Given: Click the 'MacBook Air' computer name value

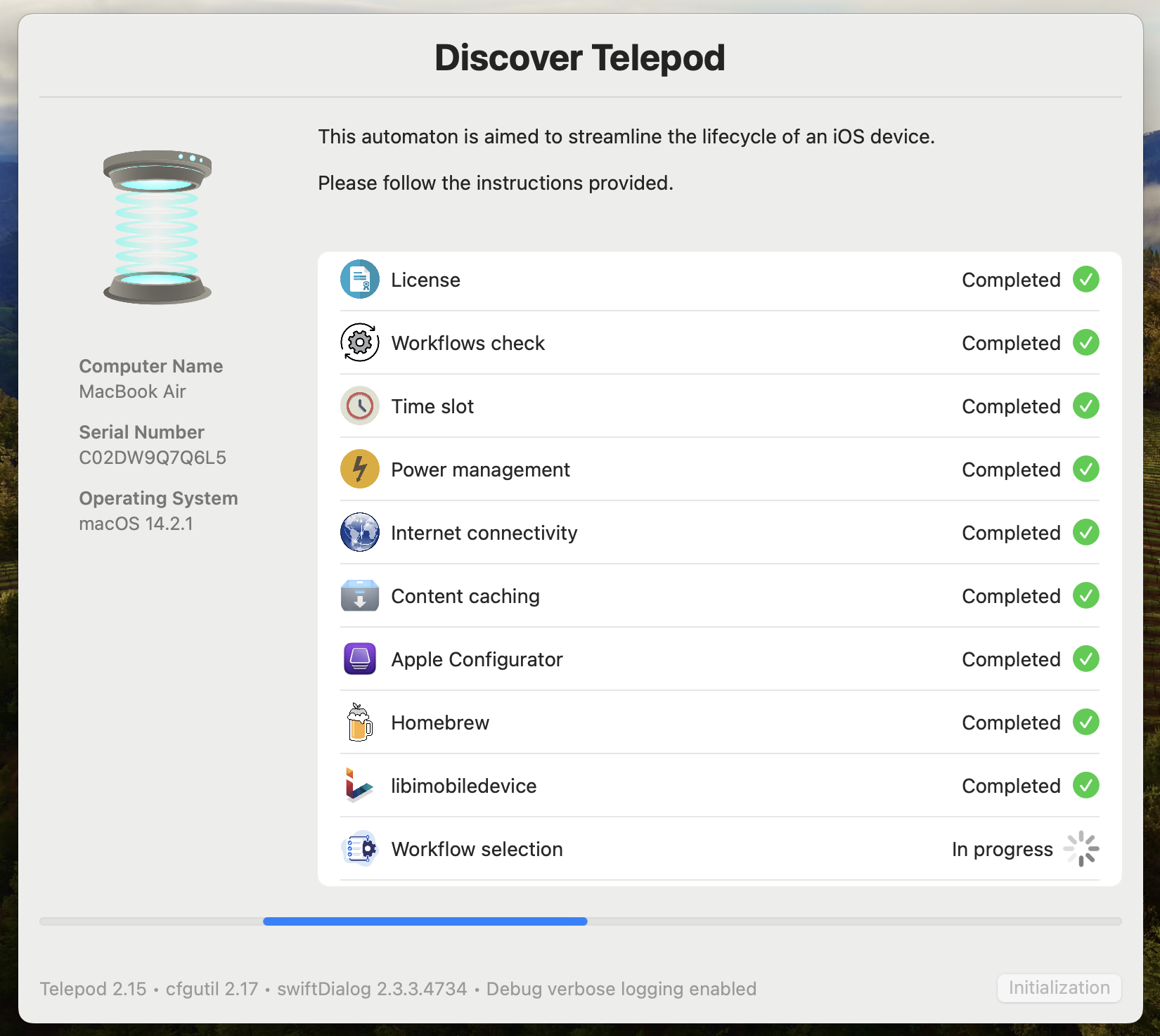Looking at the screenshot, I should tap(132, 391).
